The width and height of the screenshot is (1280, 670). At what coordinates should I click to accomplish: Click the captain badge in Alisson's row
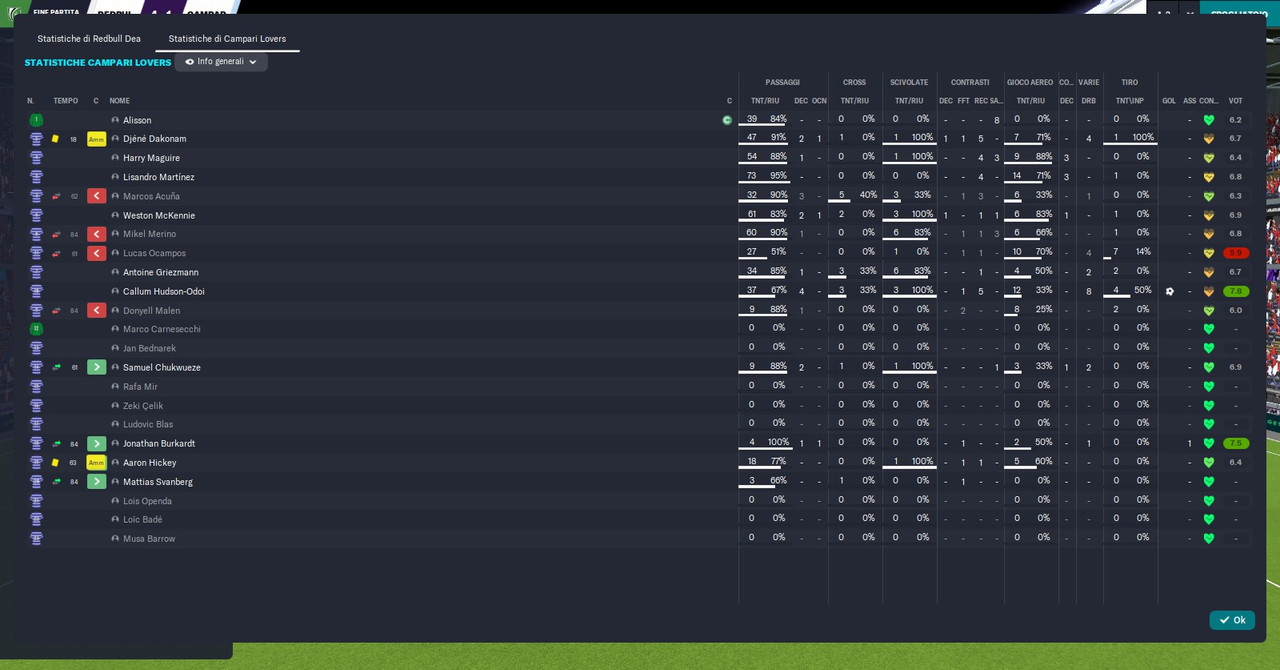pos(727,120)
